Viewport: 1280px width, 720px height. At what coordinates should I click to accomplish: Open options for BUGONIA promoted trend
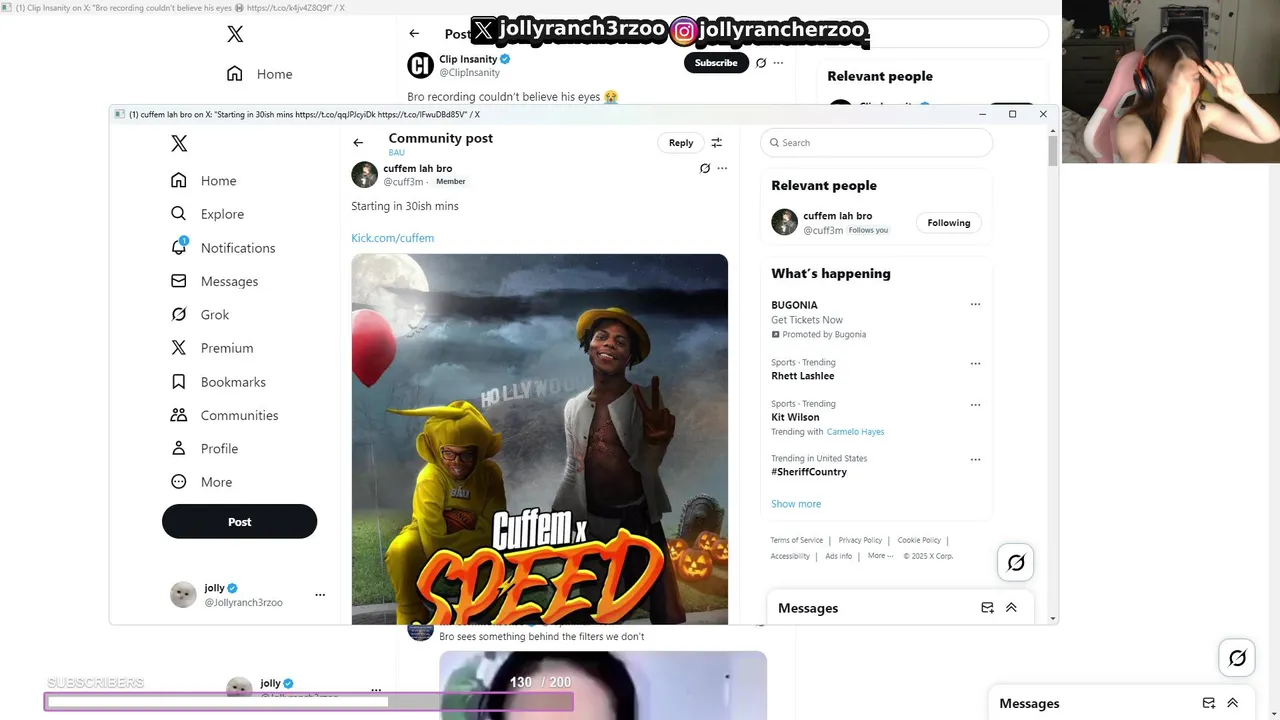(x=975, y=305)
